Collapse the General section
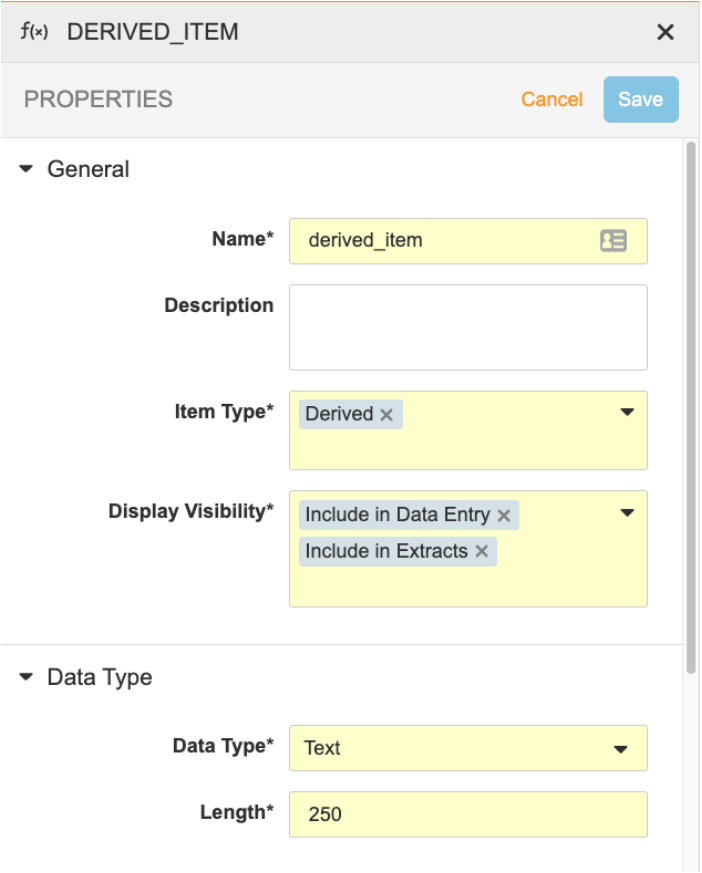The height and width of the screenshot is (873, 702). pos(27,170)
